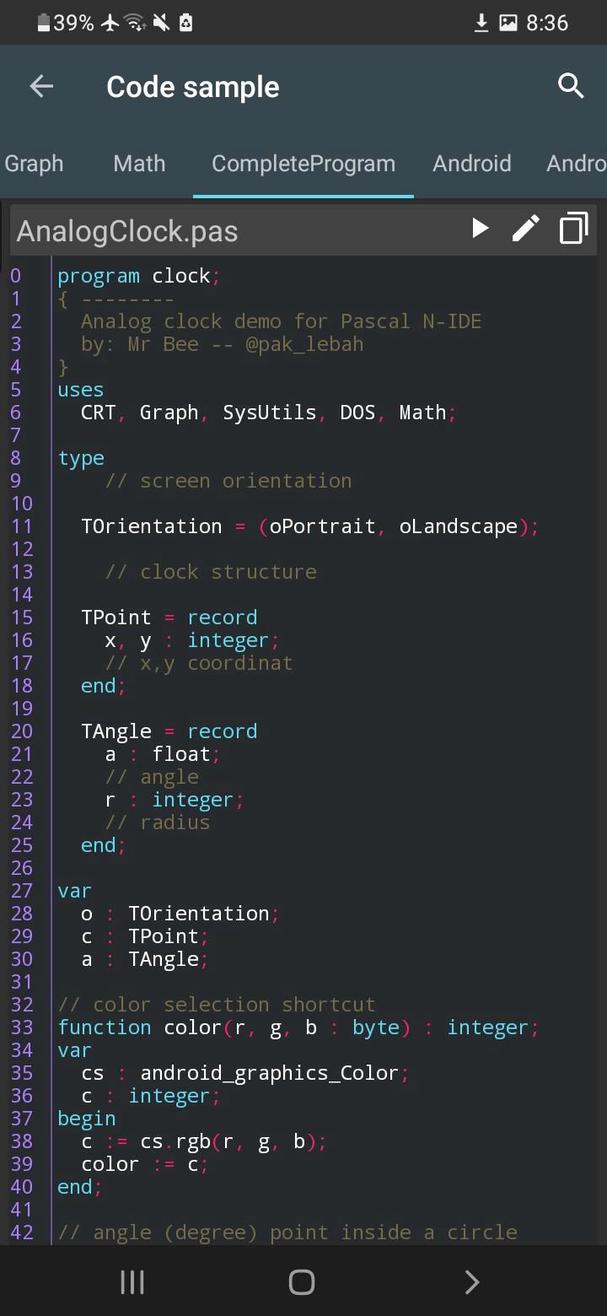Tap the download icon in status bar
This screenshot has height=1316, width=607.
480,20
